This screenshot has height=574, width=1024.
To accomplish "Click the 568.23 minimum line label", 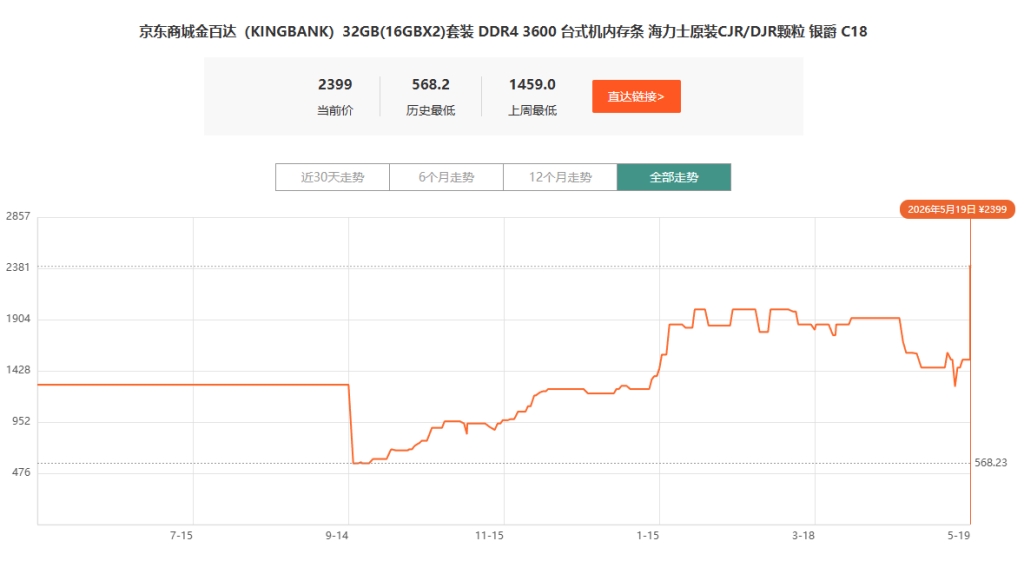I will point(991,462).
